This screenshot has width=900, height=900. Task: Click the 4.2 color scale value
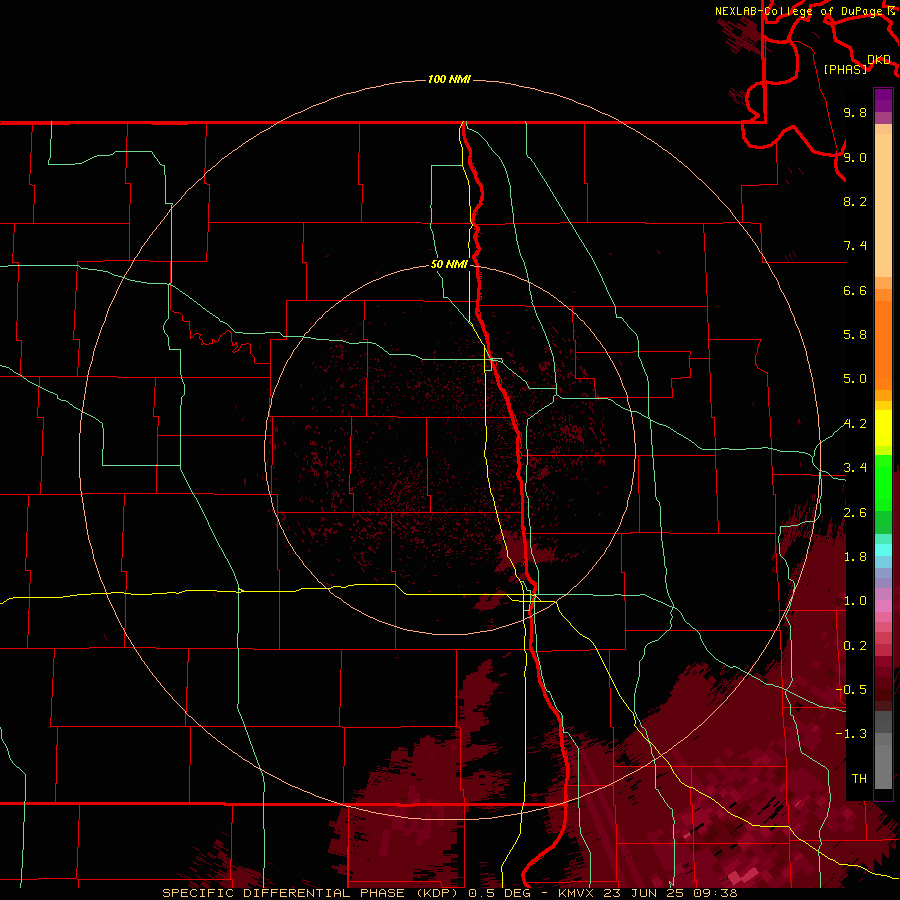855,424
